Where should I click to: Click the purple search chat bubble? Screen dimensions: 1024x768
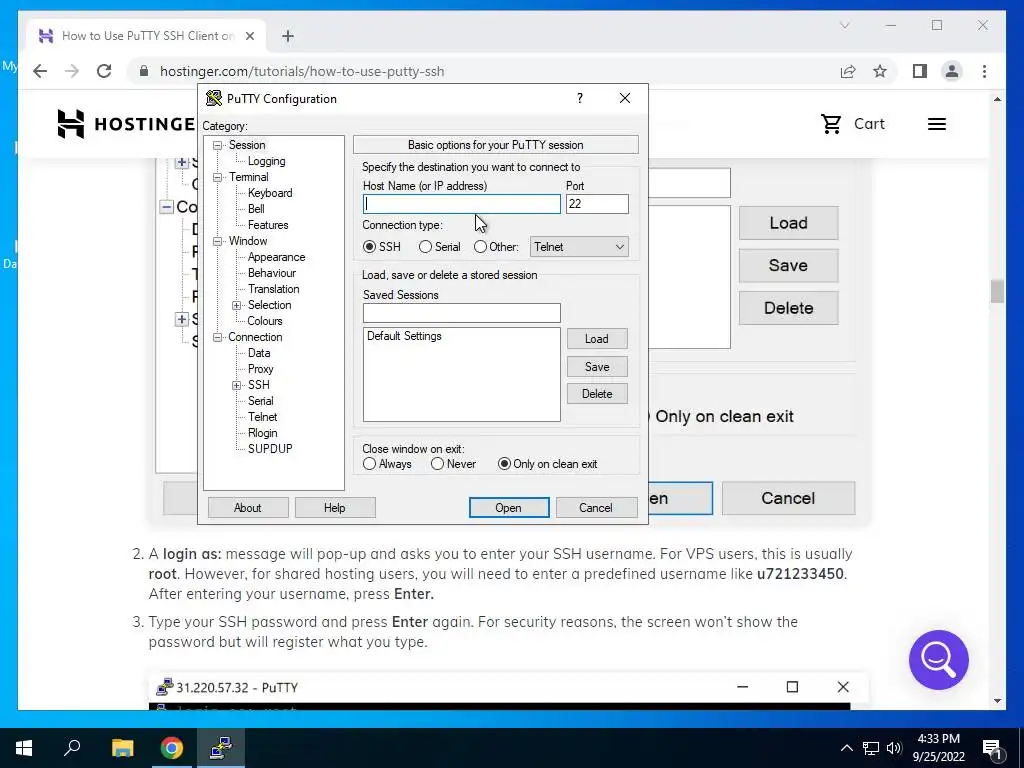click(938, 660)
